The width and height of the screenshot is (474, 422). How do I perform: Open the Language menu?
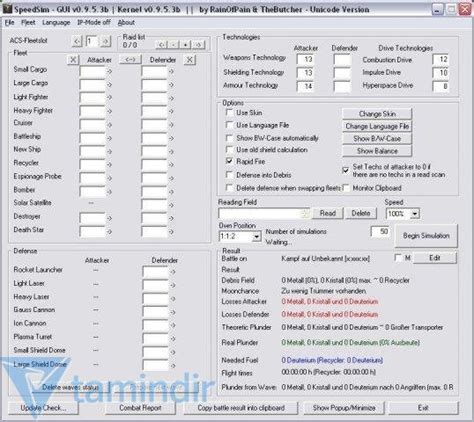[56, 23]
